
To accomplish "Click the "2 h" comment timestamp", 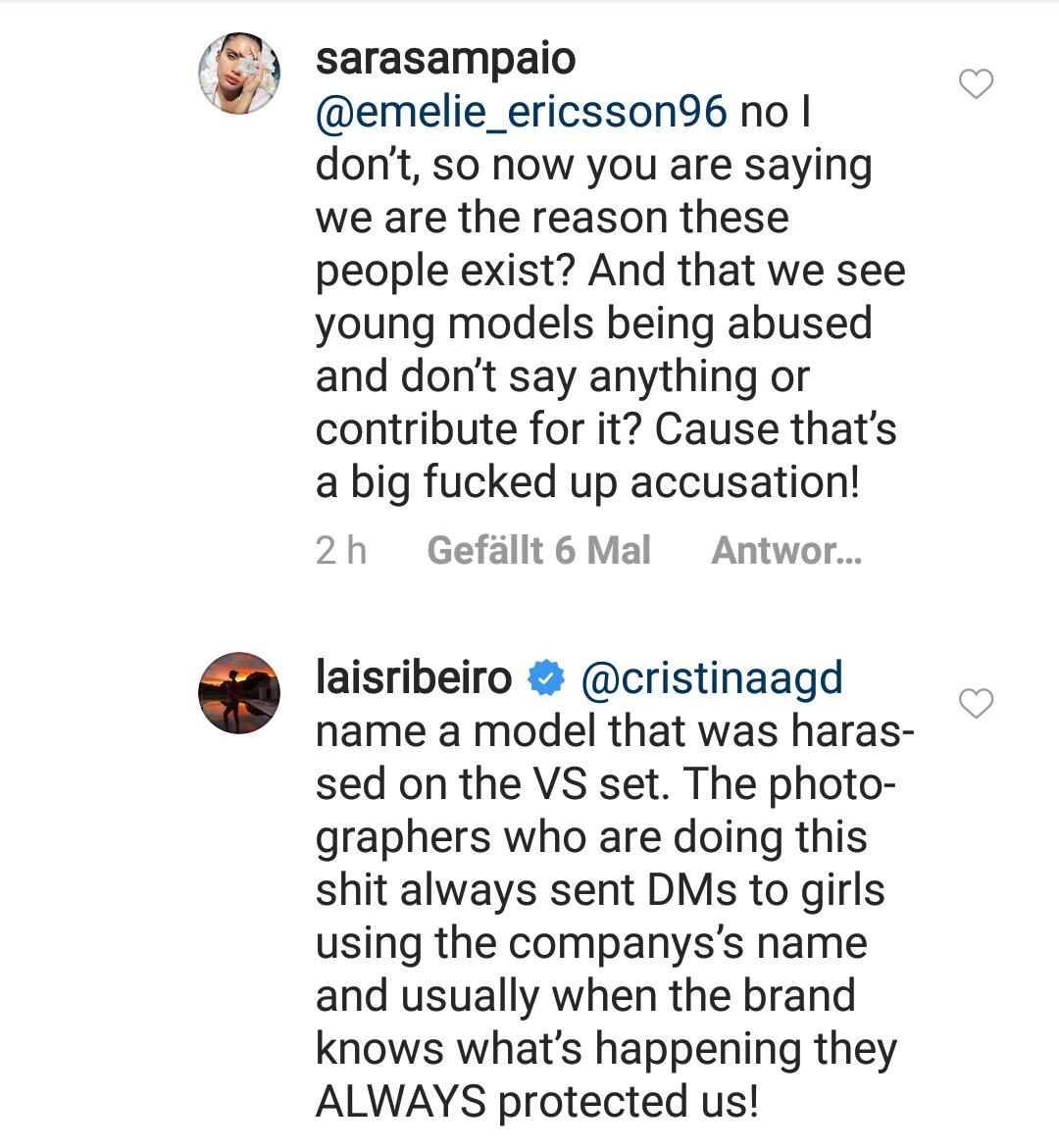I will [x=341, y=551].
